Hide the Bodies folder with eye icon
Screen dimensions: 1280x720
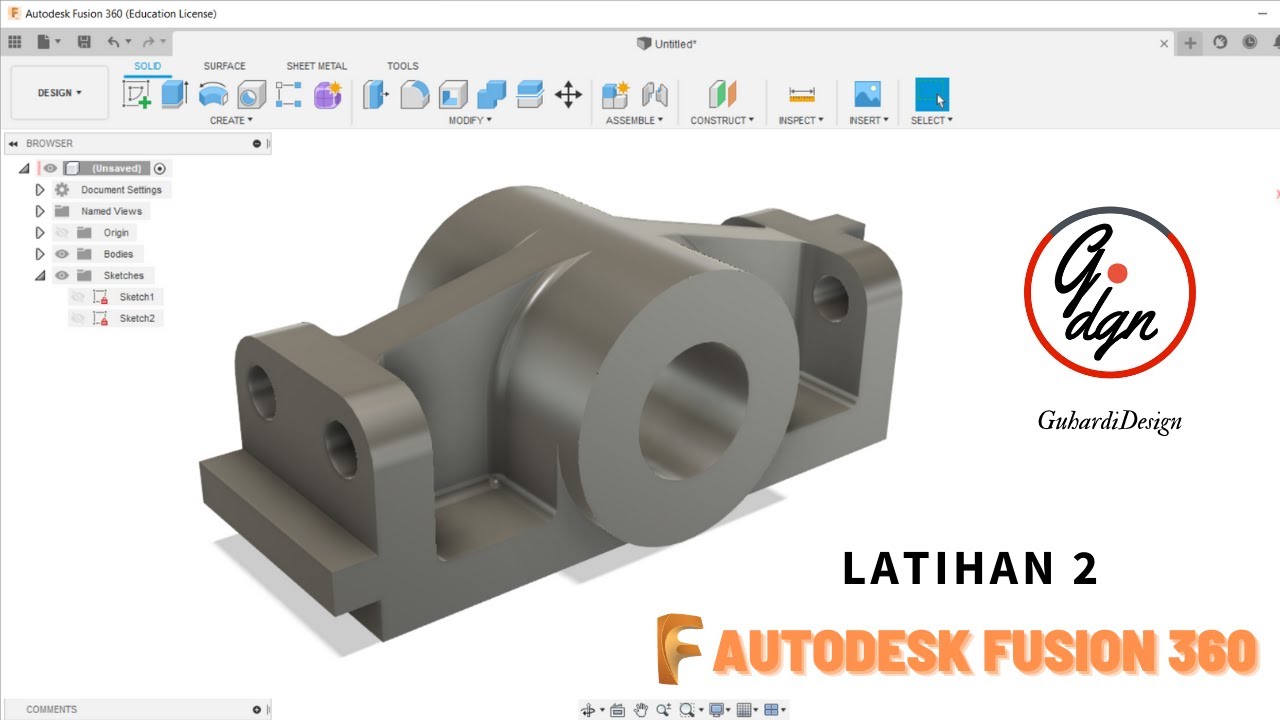pos(61,254)
